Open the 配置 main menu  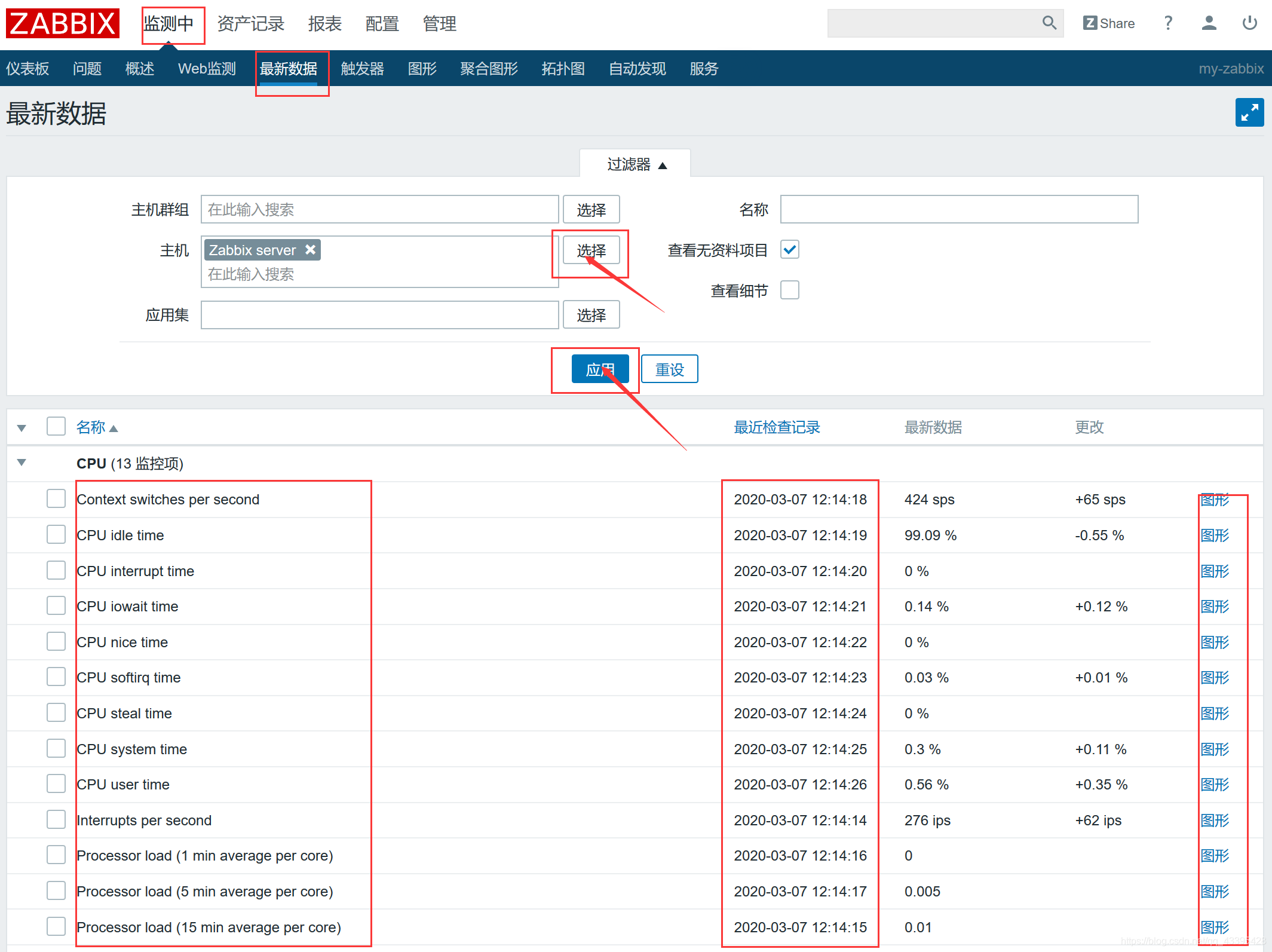click(x=382, y=24)
